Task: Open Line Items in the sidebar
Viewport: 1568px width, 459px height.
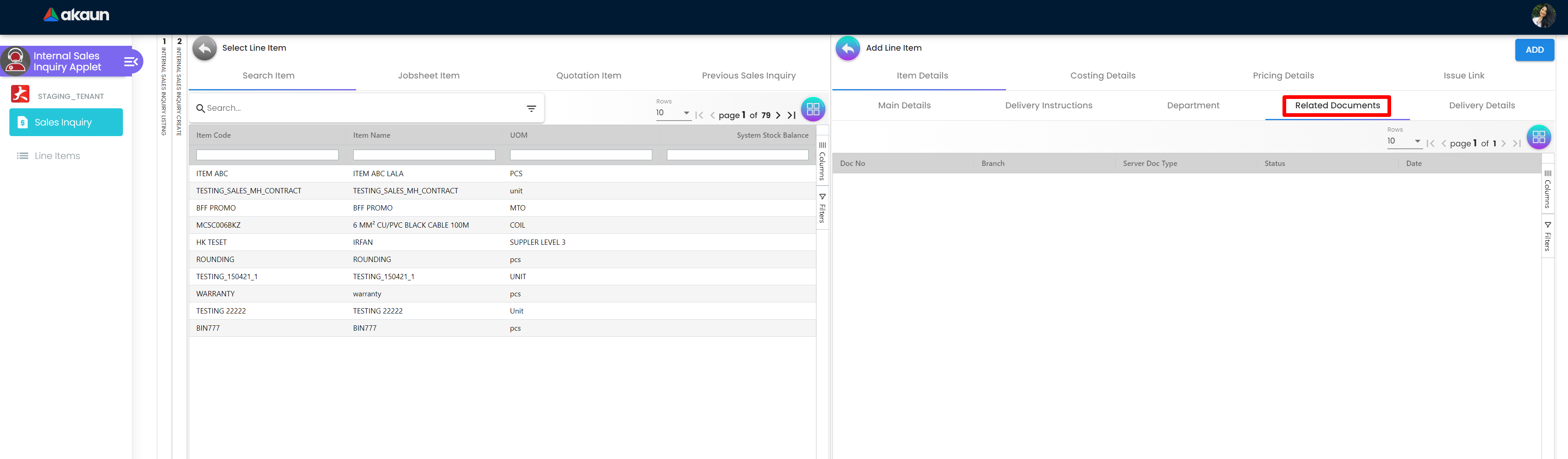Action: tap(57, 156)
